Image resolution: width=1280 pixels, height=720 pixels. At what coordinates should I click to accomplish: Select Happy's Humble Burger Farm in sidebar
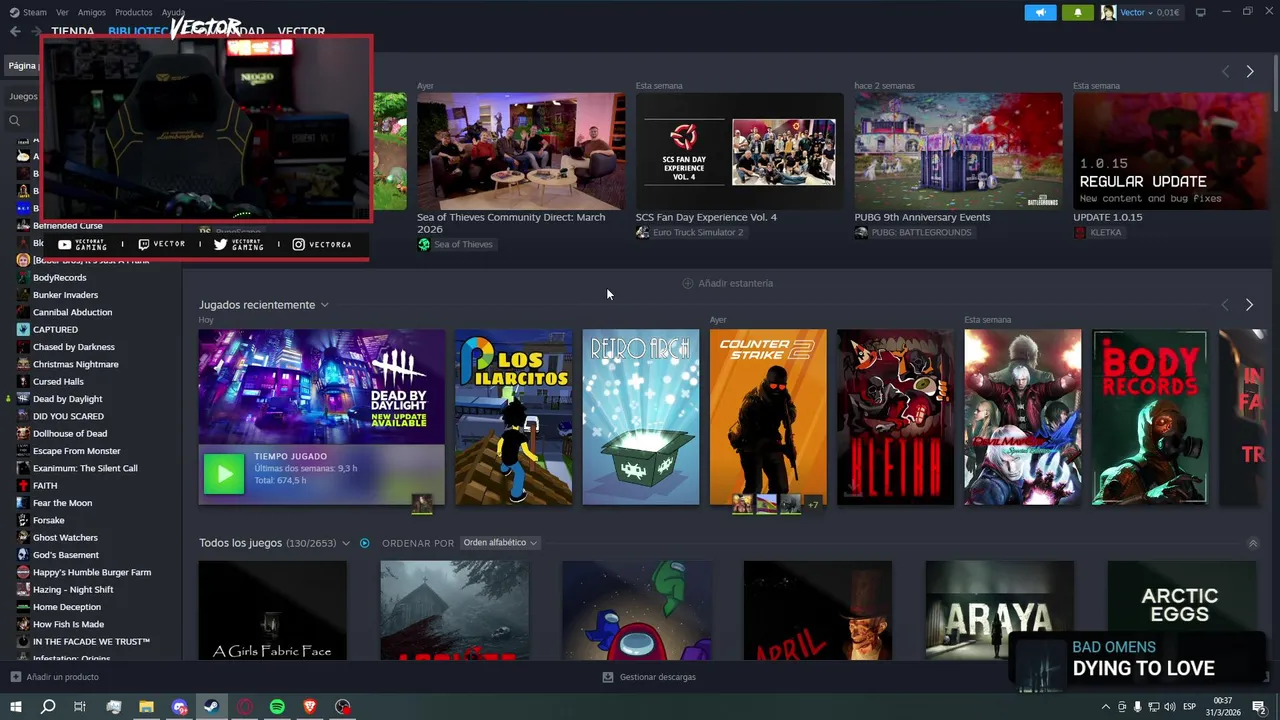tap(92, 572)
